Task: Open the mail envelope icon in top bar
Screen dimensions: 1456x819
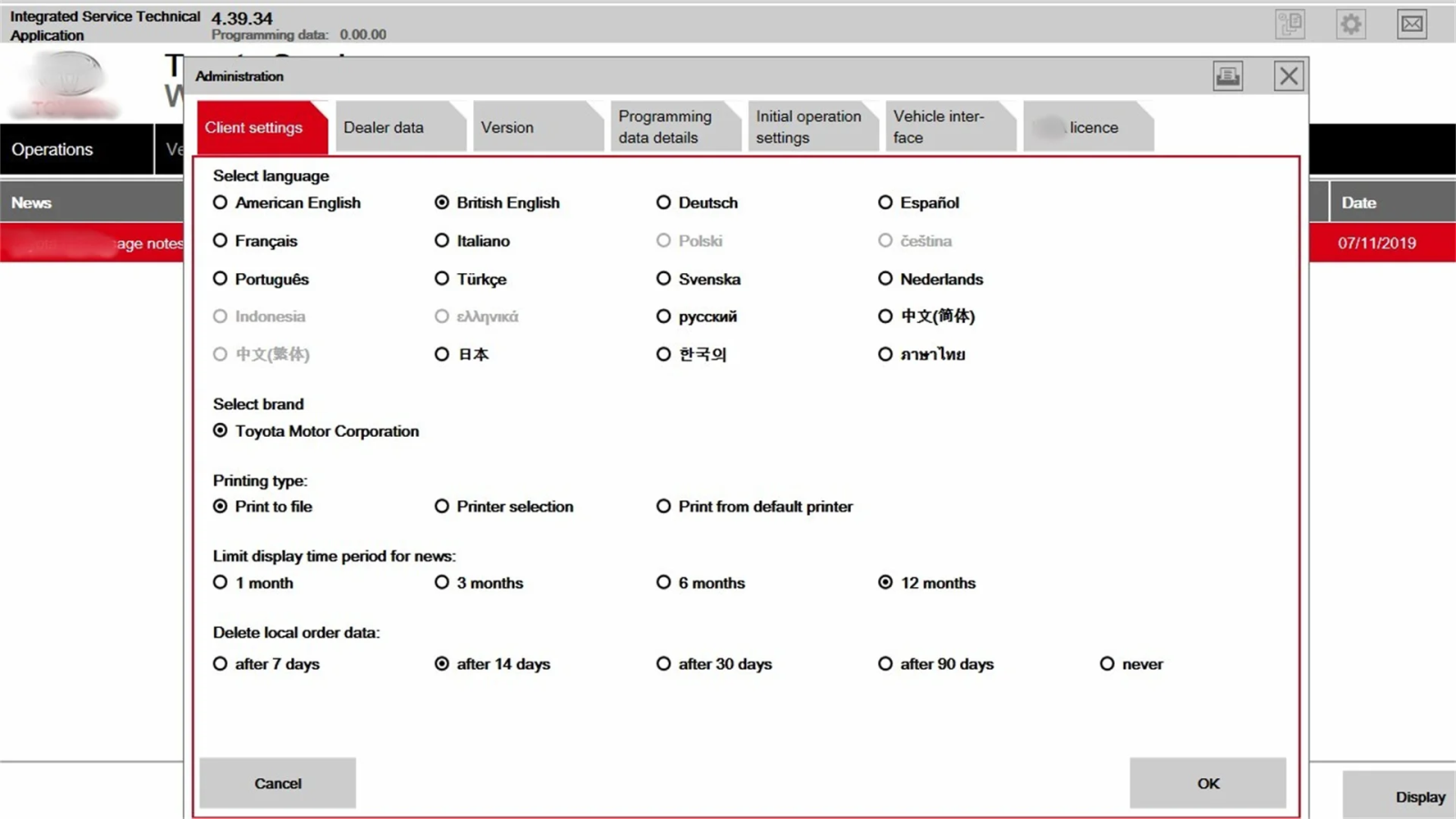Action: (1412, 24)
